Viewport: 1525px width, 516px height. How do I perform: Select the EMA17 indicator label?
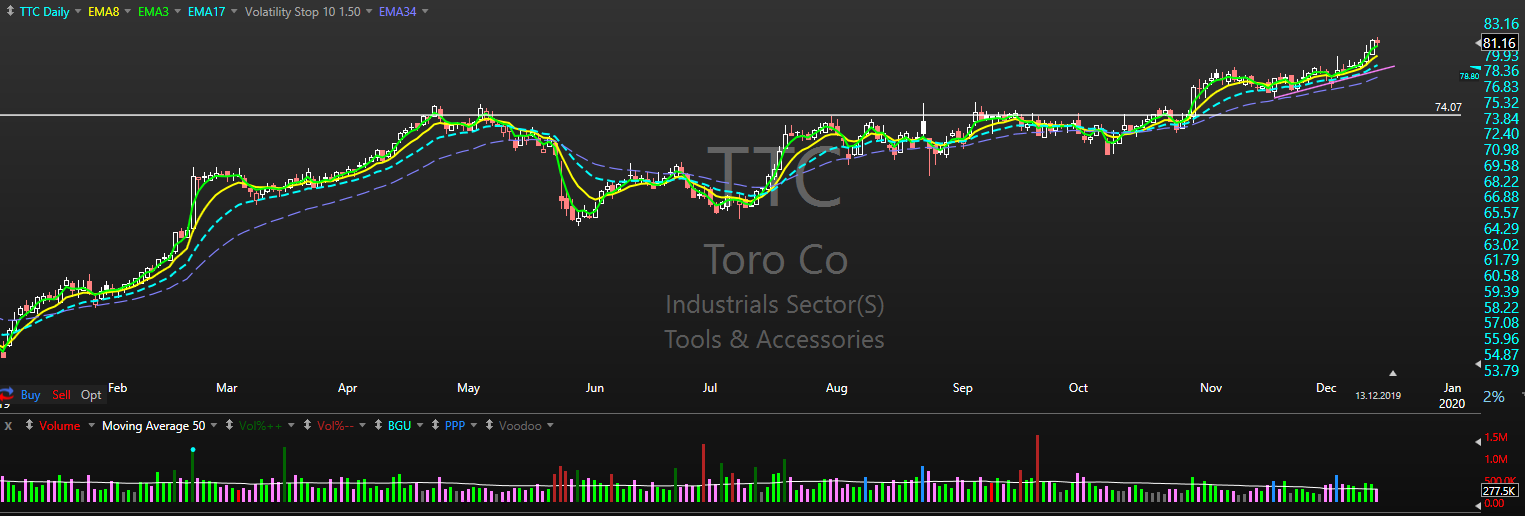[208, 11]
